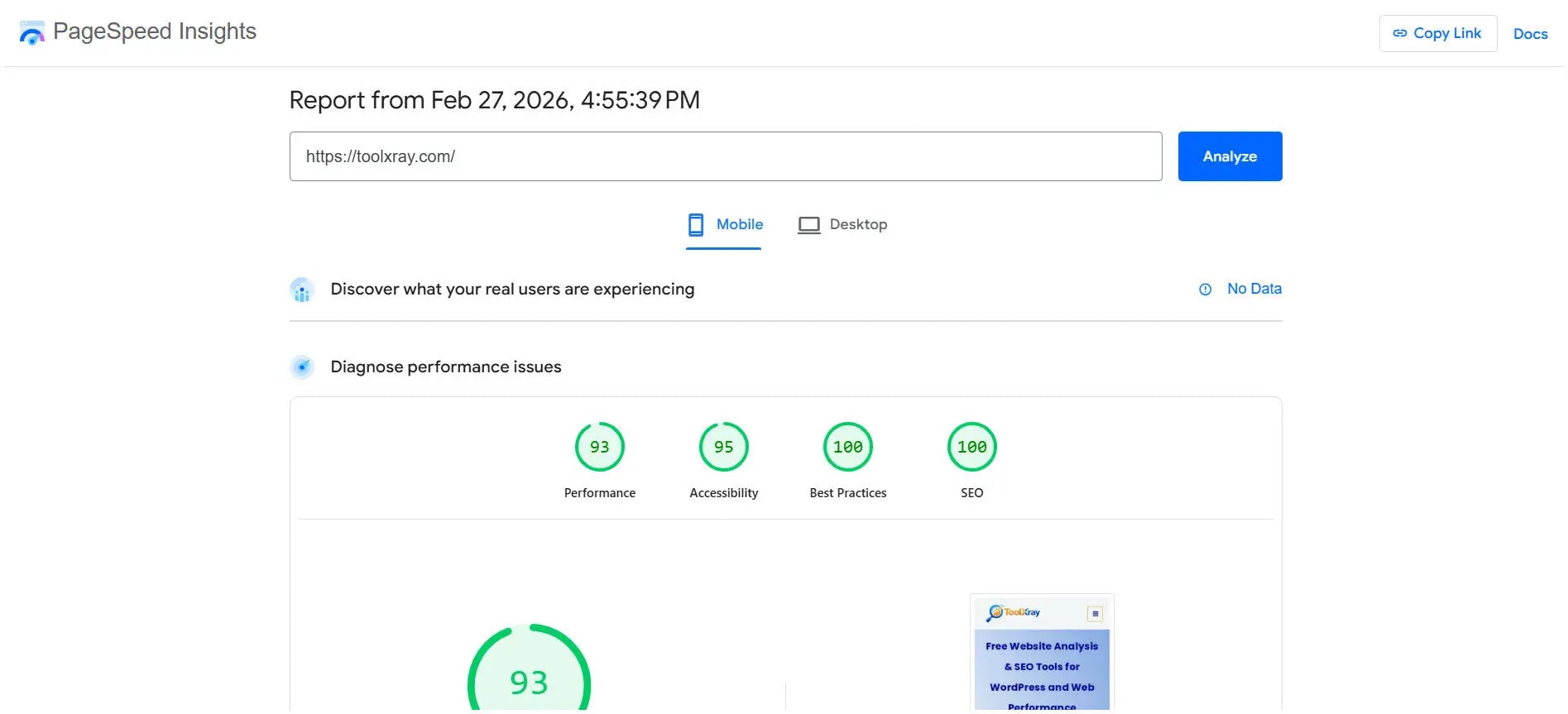This screenshot has width=1568, height=714.
Task: Click the ToolXray logo in thumbnail
Action: pos(1014,613)
